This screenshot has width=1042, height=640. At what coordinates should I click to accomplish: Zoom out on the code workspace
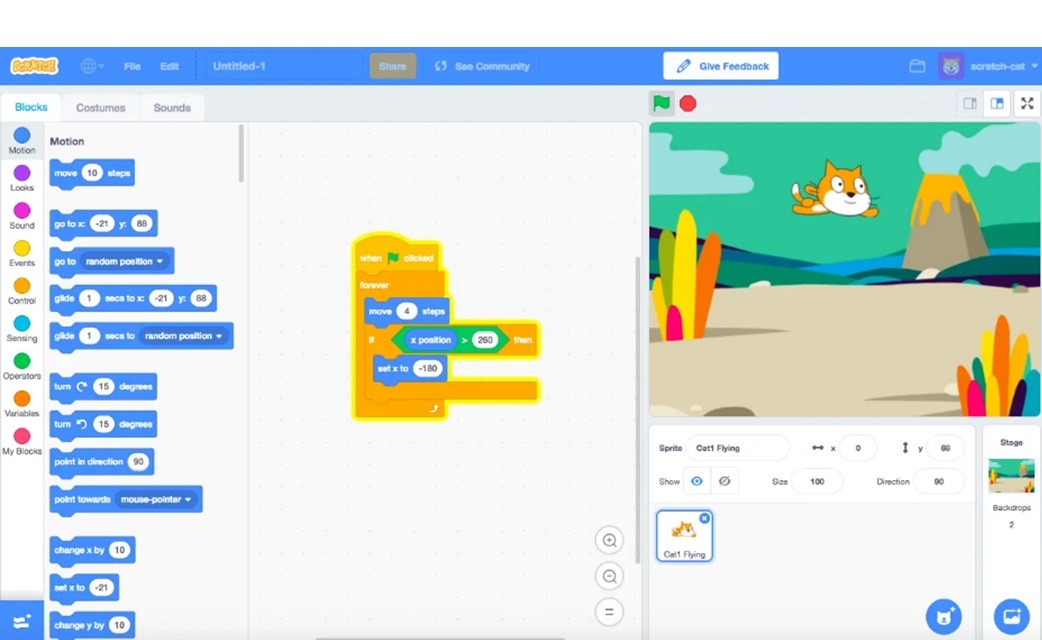coord(608,576)
